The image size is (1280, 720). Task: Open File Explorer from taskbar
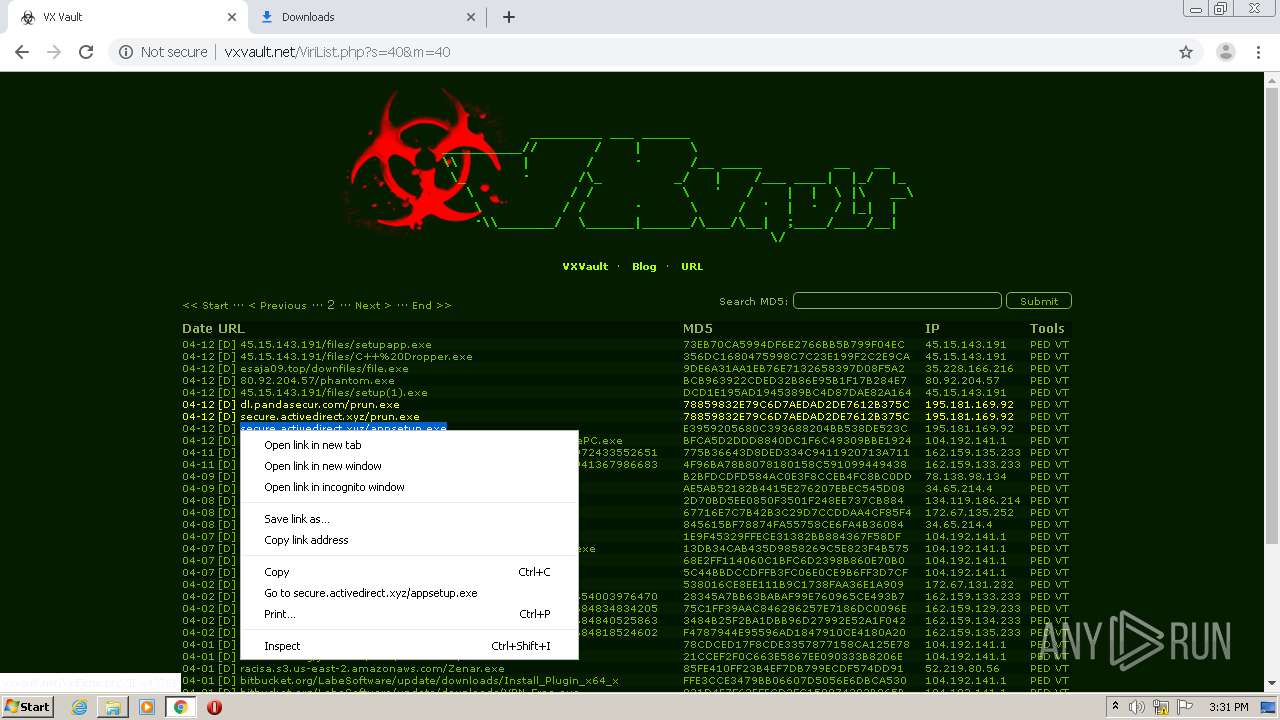coord(113,707)
